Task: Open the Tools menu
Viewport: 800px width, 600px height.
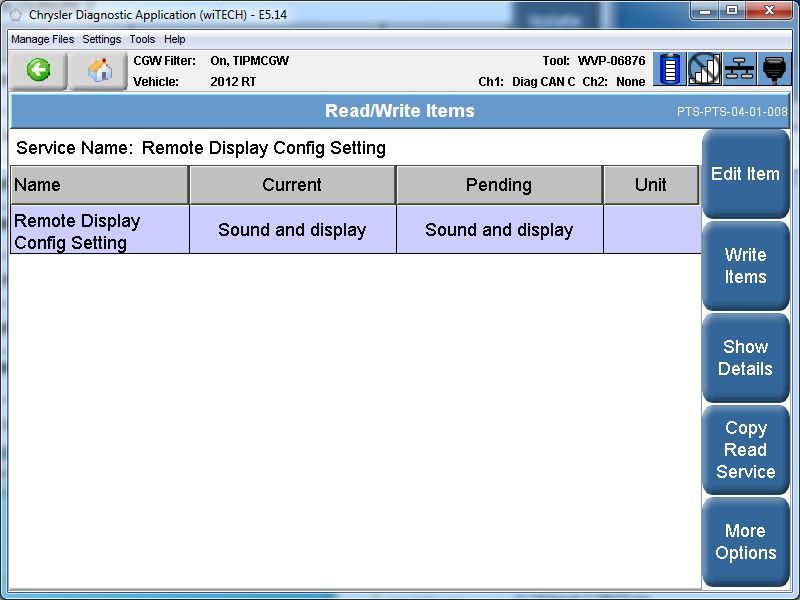Action: point(142,39)
